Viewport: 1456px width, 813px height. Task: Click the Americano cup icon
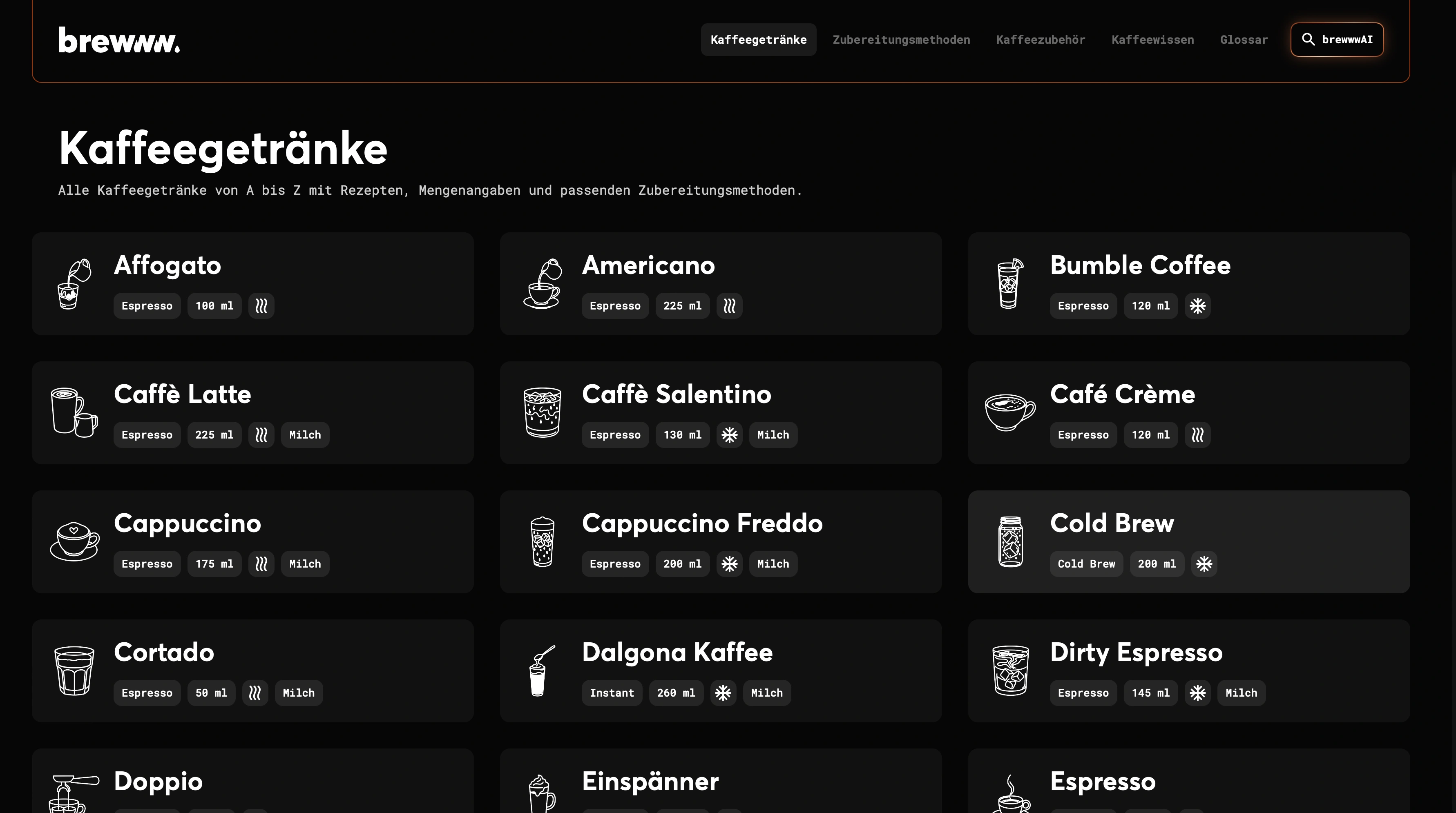coord(543,284)
